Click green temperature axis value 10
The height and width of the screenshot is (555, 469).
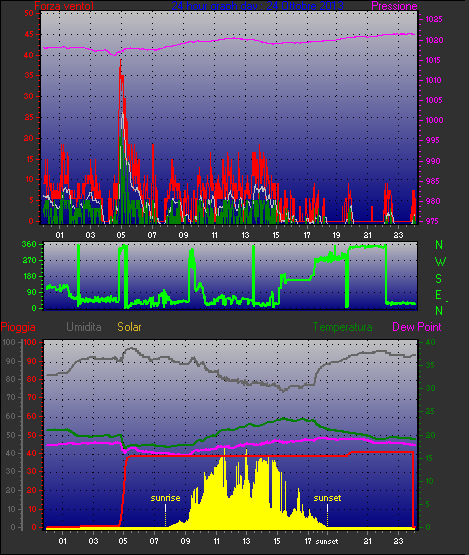[x=429, y=481]
